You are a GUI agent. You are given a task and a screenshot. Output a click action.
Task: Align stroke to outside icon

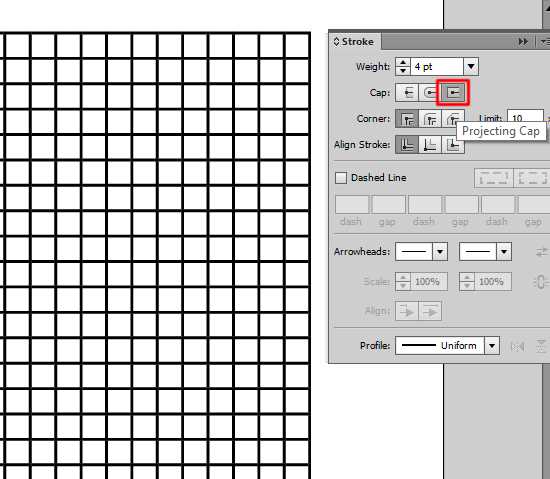(x=453, y=144)
